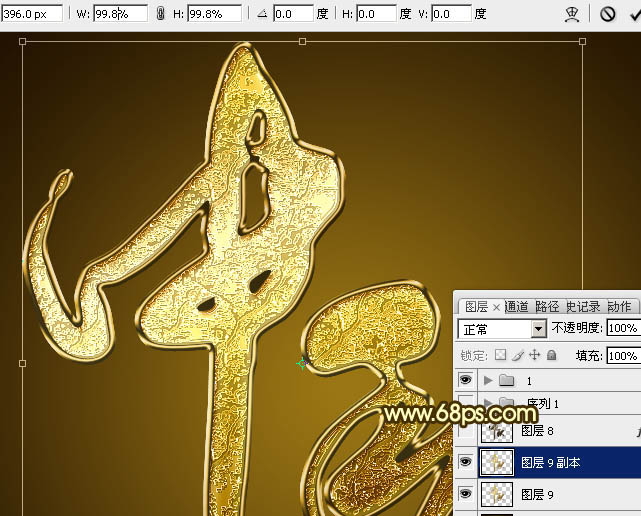Click the lock all padlock icon
Screen dimensions: 641x516
[x=551, y=354]
